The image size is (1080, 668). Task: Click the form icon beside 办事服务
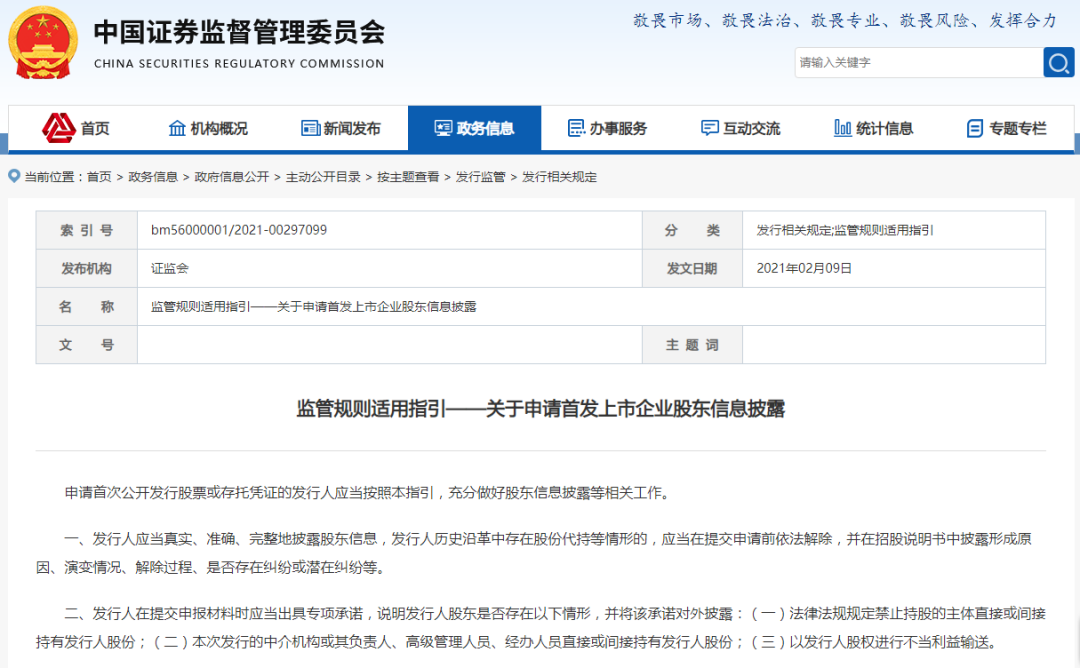pos(576,128)
